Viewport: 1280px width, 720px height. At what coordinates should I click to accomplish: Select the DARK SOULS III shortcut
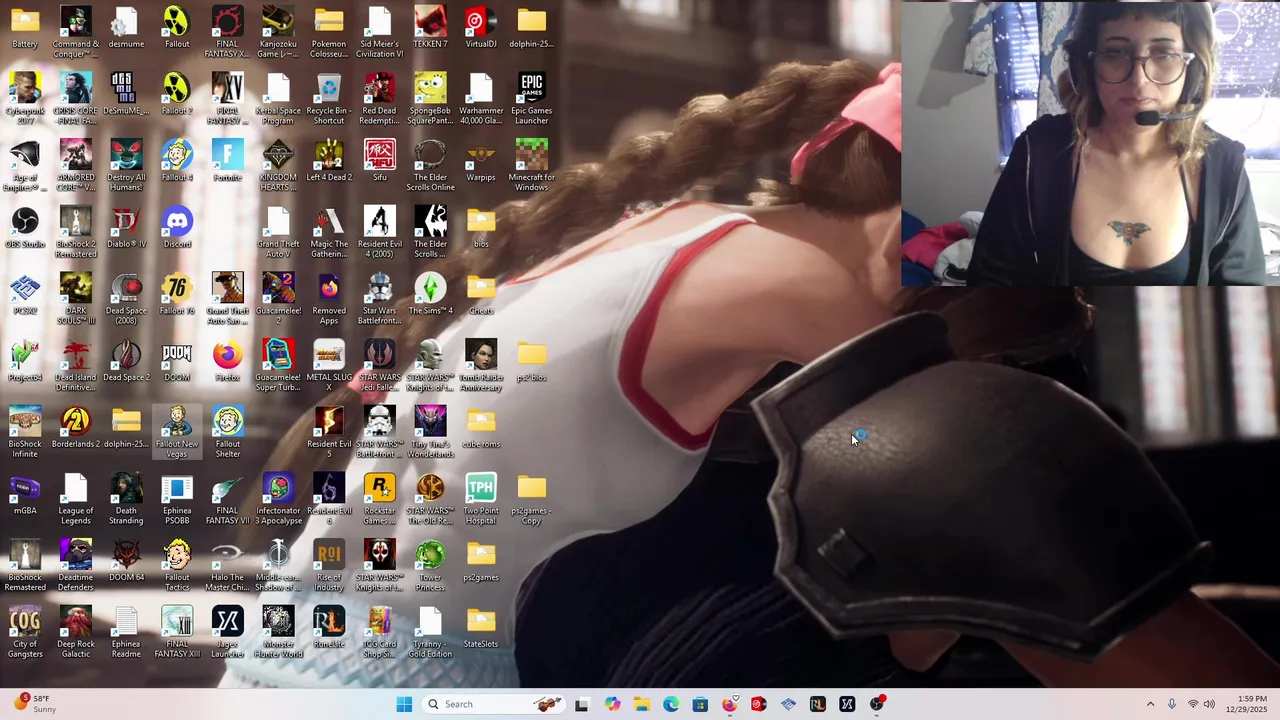tap(76, 299)
